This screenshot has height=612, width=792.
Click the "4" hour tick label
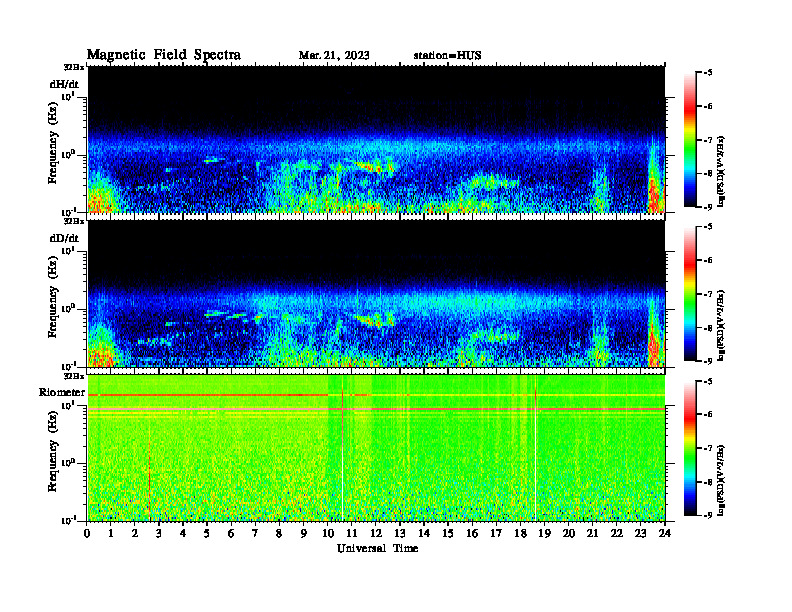pos(183,533)
